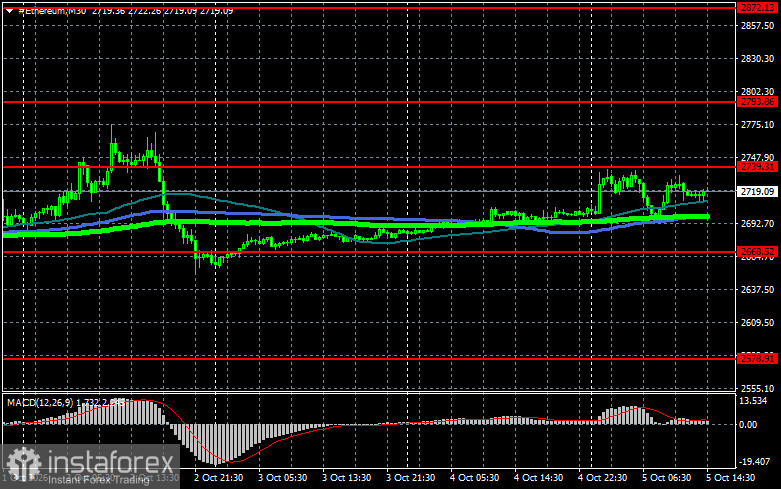
Task: Click the 2830.30 price scale value
Action: [757, 58]
